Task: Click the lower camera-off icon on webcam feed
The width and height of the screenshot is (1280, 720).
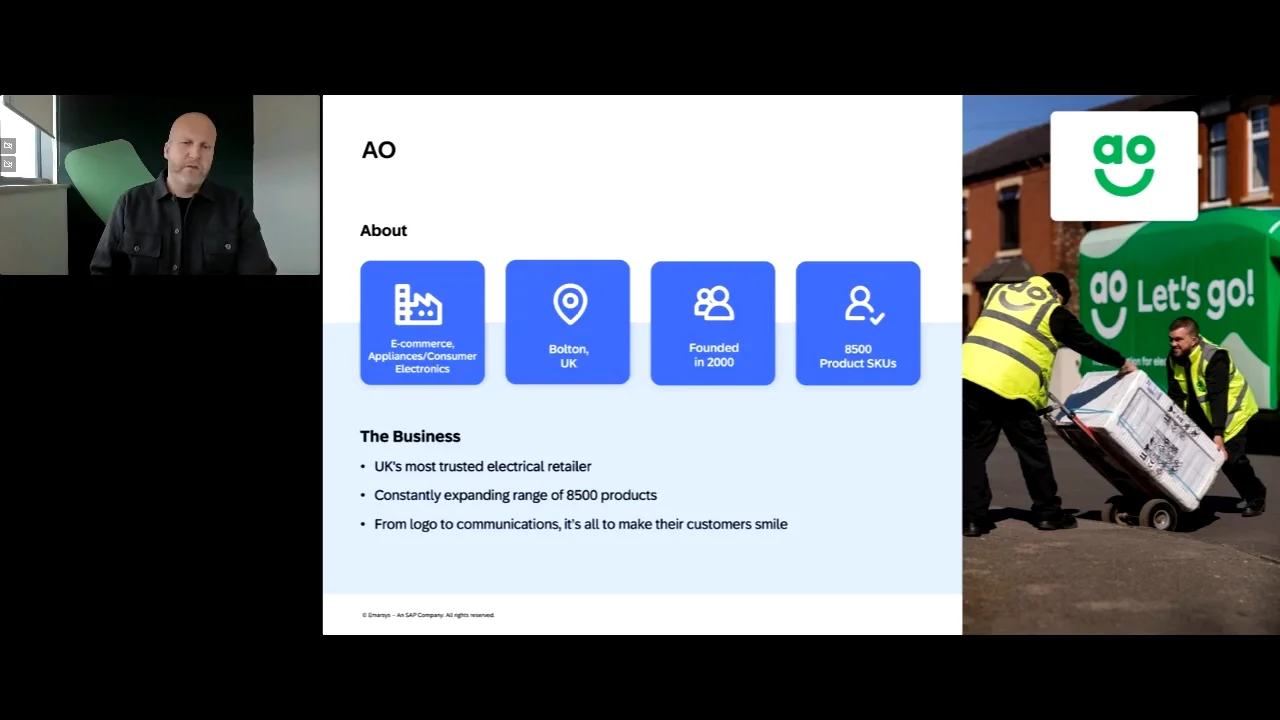Action: (8, 164)
